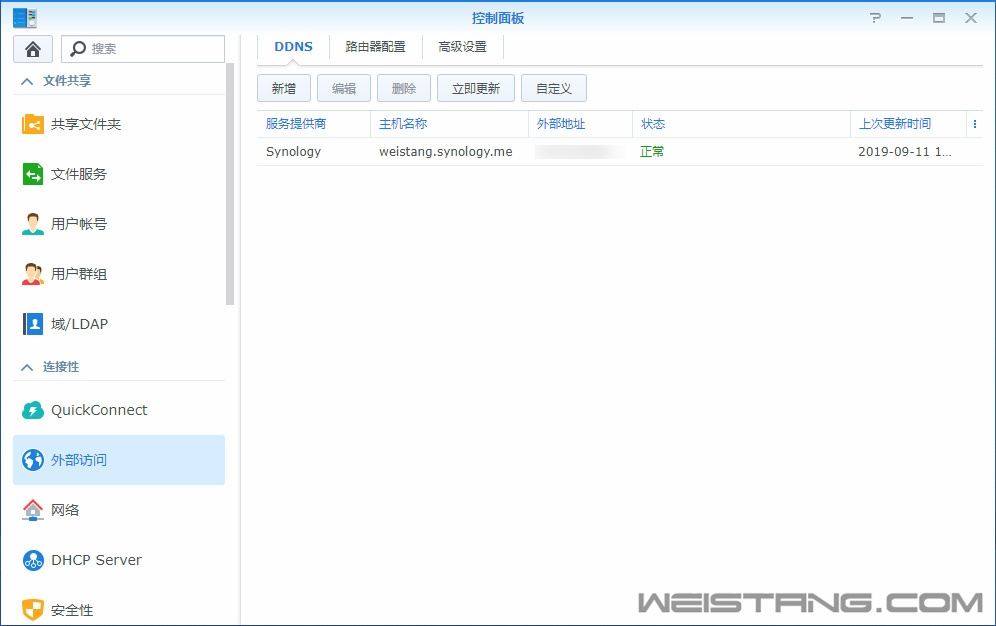Open the DHCP Server icon
Image resolution: width=996 pixels, height=626 pixels.
pos(33,560)
